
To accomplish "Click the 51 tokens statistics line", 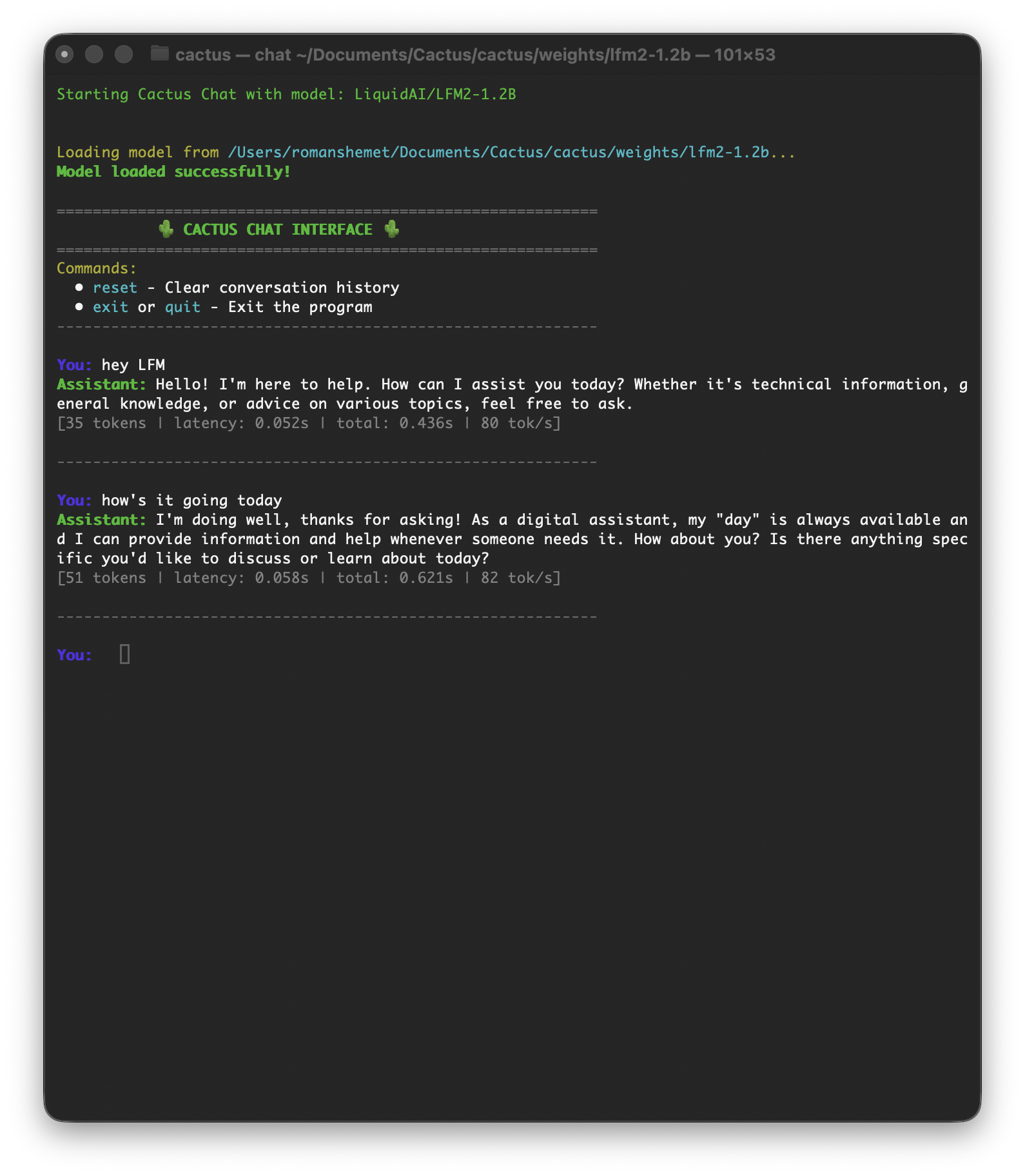I will coord(309,578).
